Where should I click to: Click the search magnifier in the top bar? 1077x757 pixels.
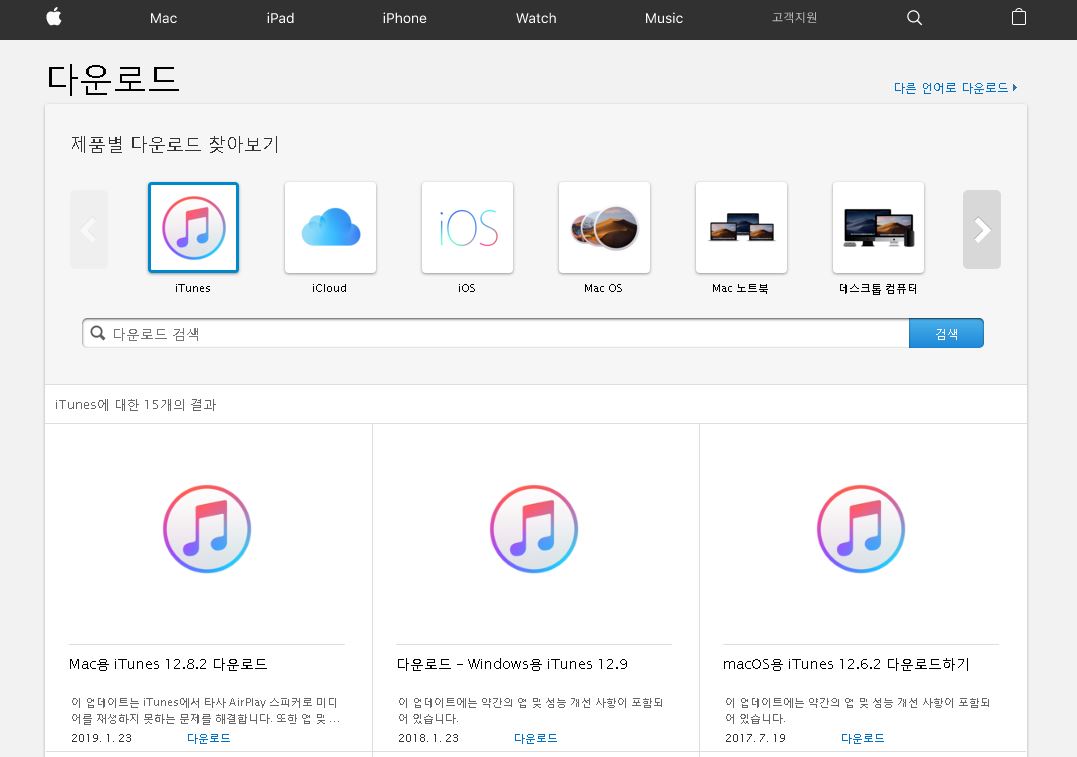[x=914, y=18]
